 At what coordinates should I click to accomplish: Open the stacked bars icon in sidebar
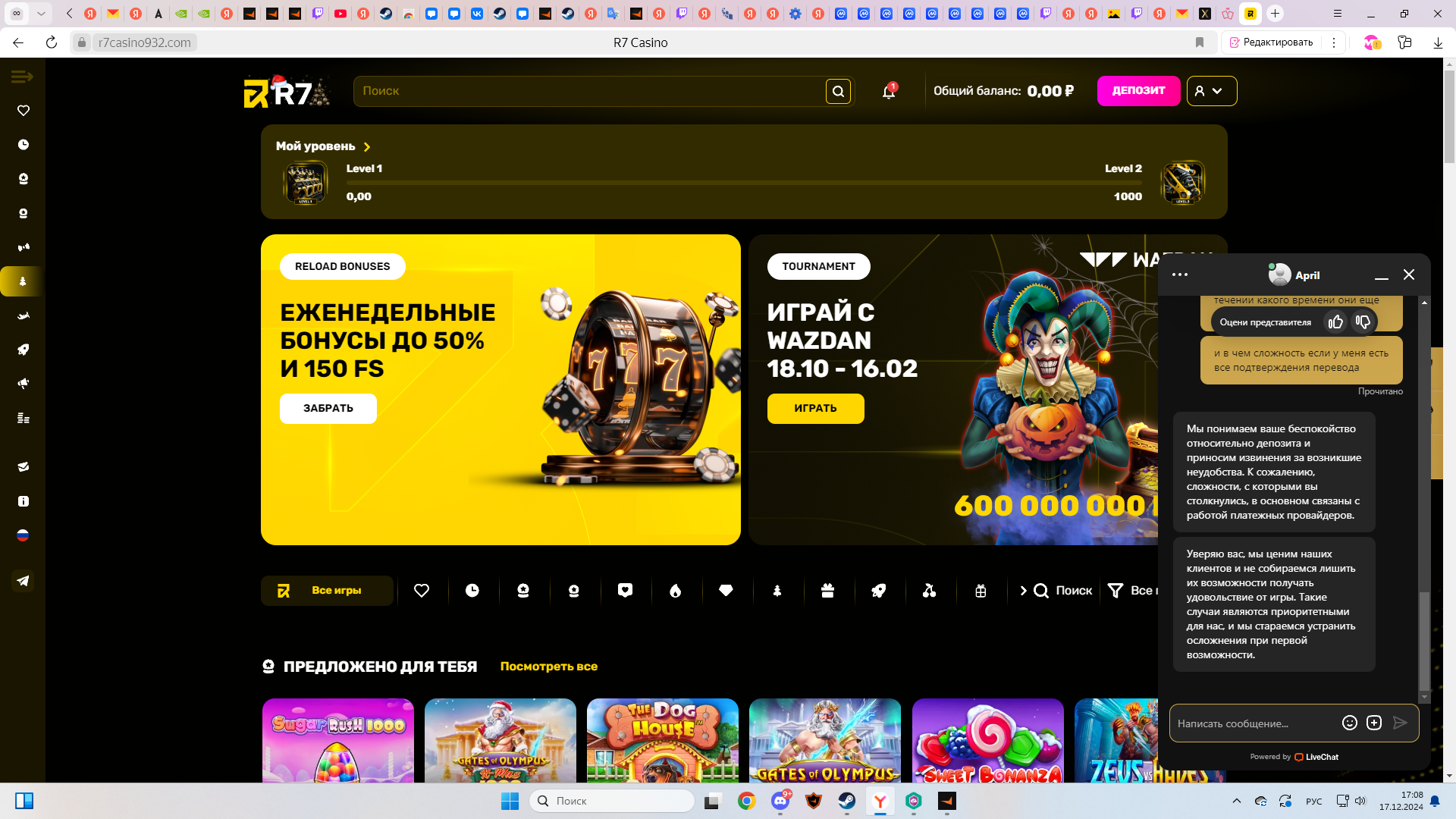click(x=24, y=418)
